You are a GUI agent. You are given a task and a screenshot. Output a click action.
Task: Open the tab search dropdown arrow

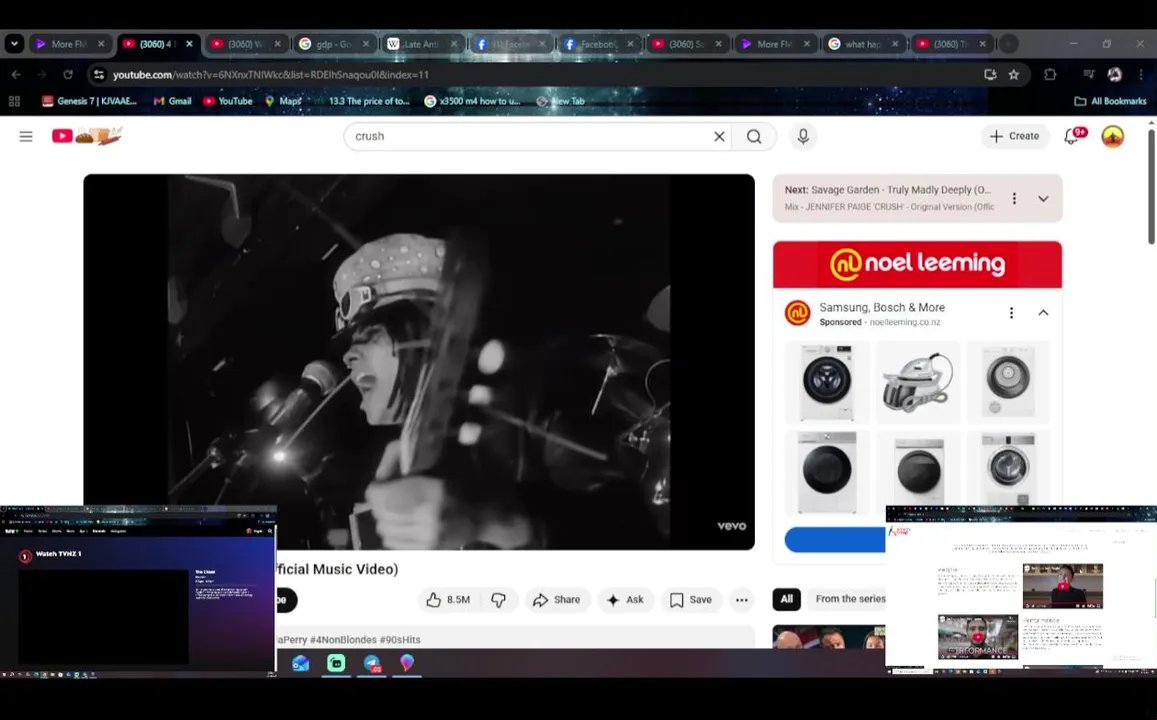pos(14,44)
